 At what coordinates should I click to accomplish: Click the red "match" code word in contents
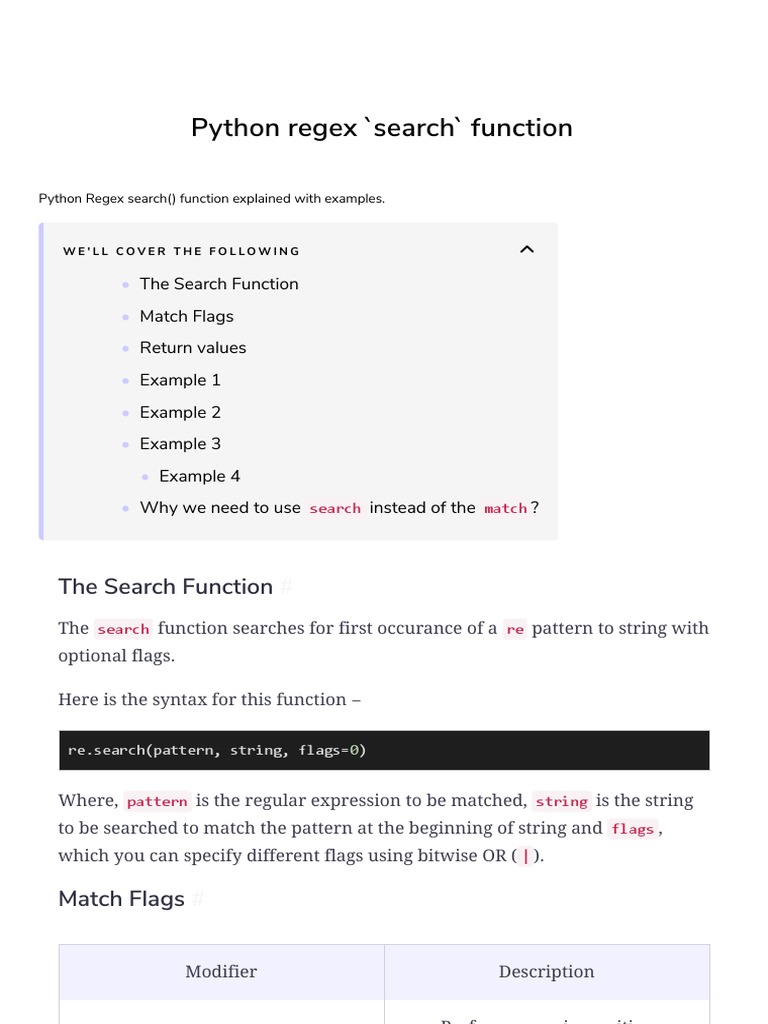pyautogui.click(x=505, y=509)
